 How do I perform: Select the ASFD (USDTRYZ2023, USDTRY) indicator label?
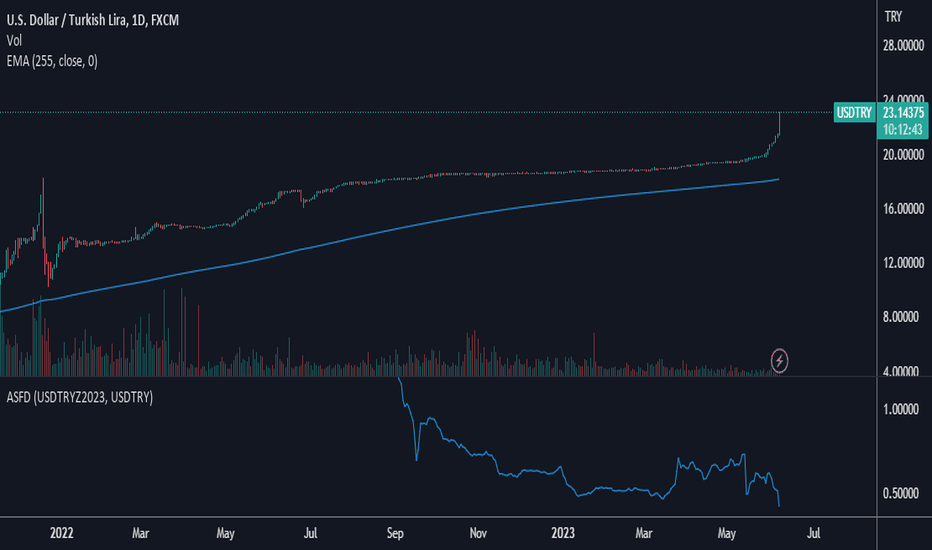point(80,397)
